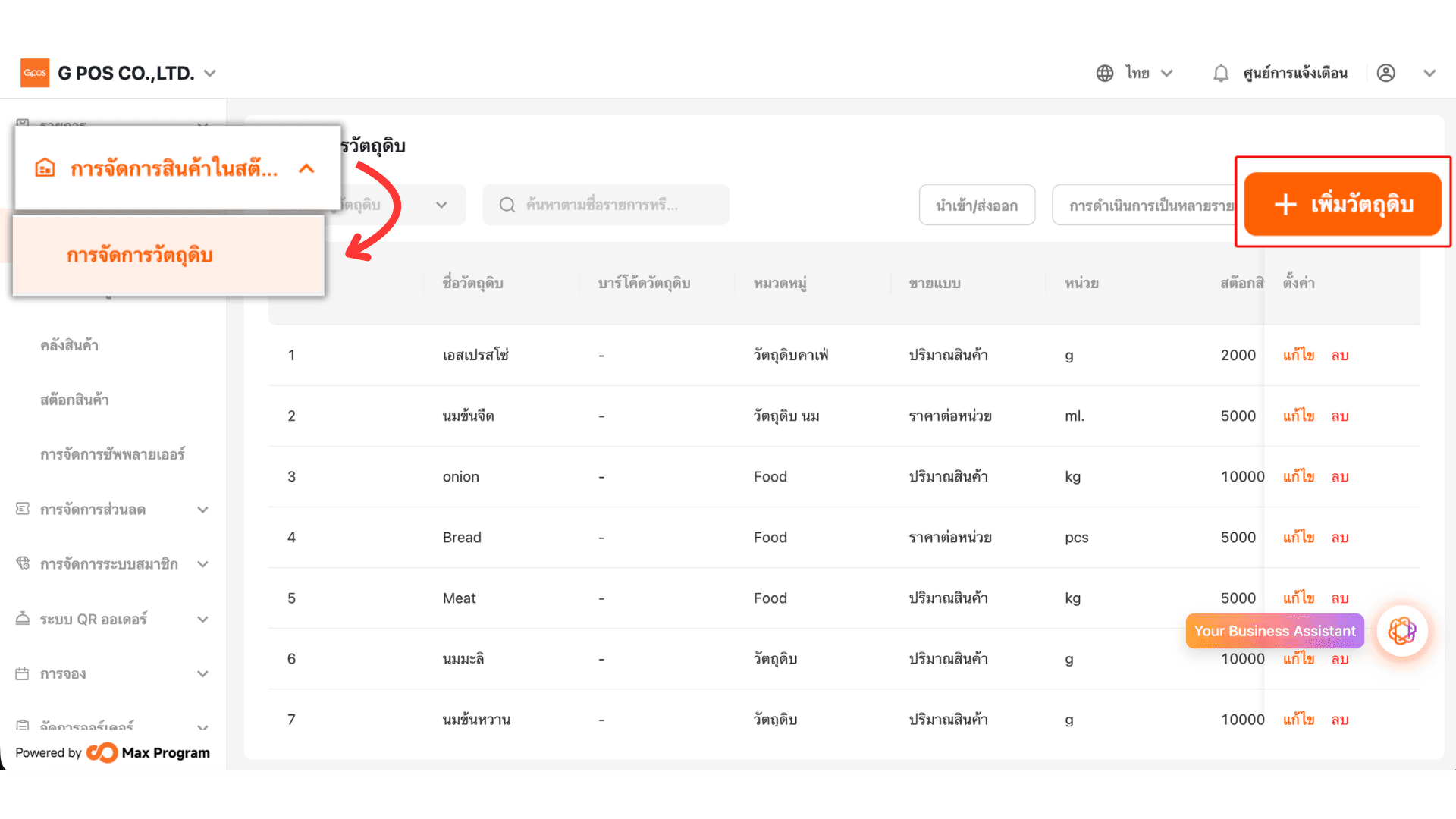Focus the ค้นหาตามชื่อรายการ search field
This screenshot has width=1456, height=819.
[x=606, y=205]
